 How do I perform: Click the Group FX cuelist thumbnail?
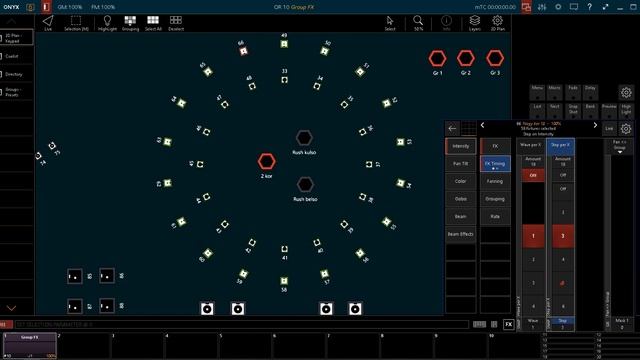pyautogui.click(x=30, y=345)
